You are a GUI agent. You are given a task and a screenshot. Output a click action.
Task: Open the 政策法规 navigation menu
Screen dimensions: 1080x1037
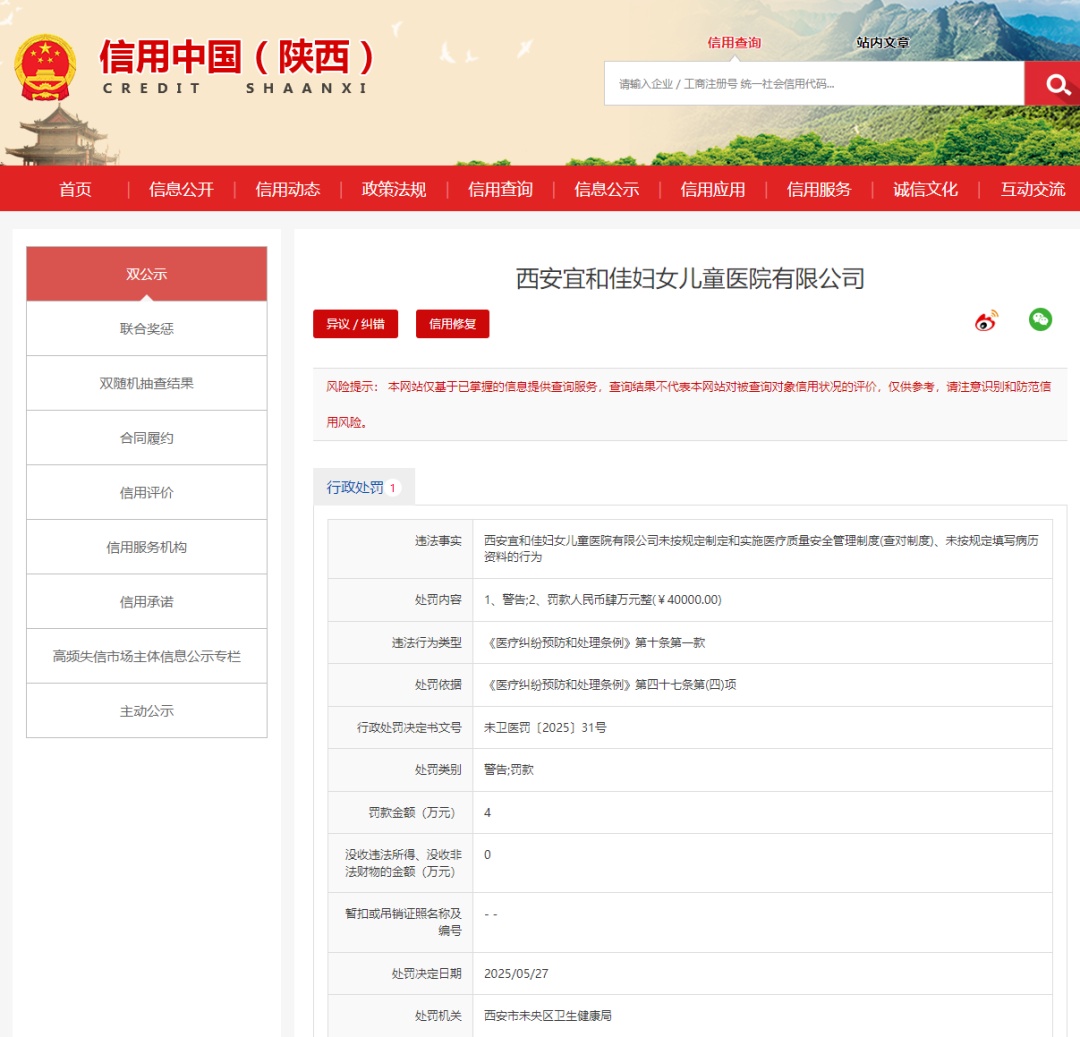(x=393, y=188)
